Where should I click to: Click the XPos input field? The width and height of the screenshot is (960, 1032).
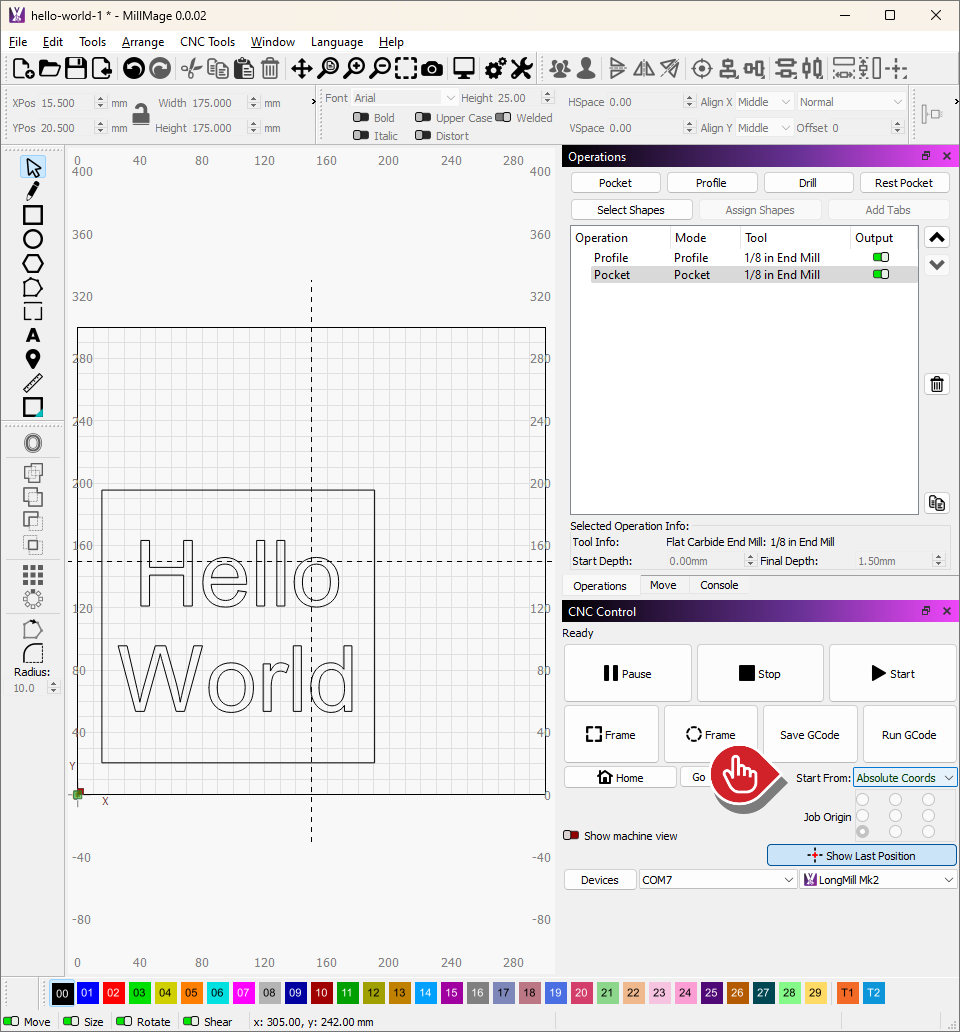66,103
